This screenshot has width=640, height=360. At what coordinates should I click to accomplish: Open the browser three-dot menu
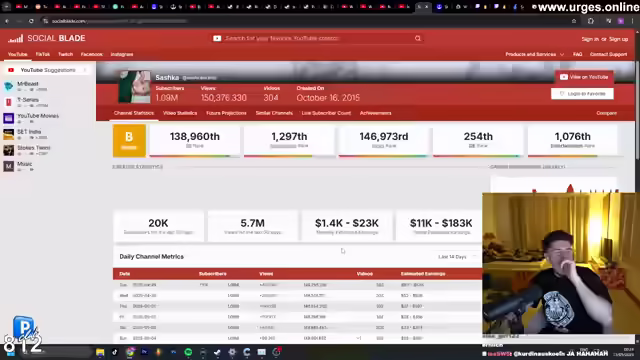point(632,21)
